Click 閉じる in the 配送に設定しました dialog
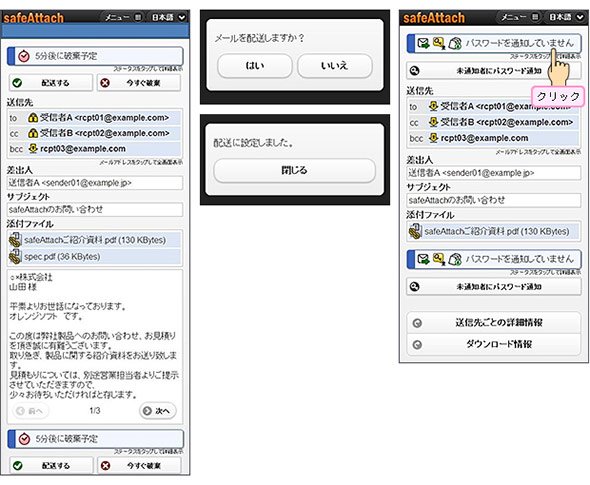The image size is (590, 485). pyautogui.click(x=294, y=170)
